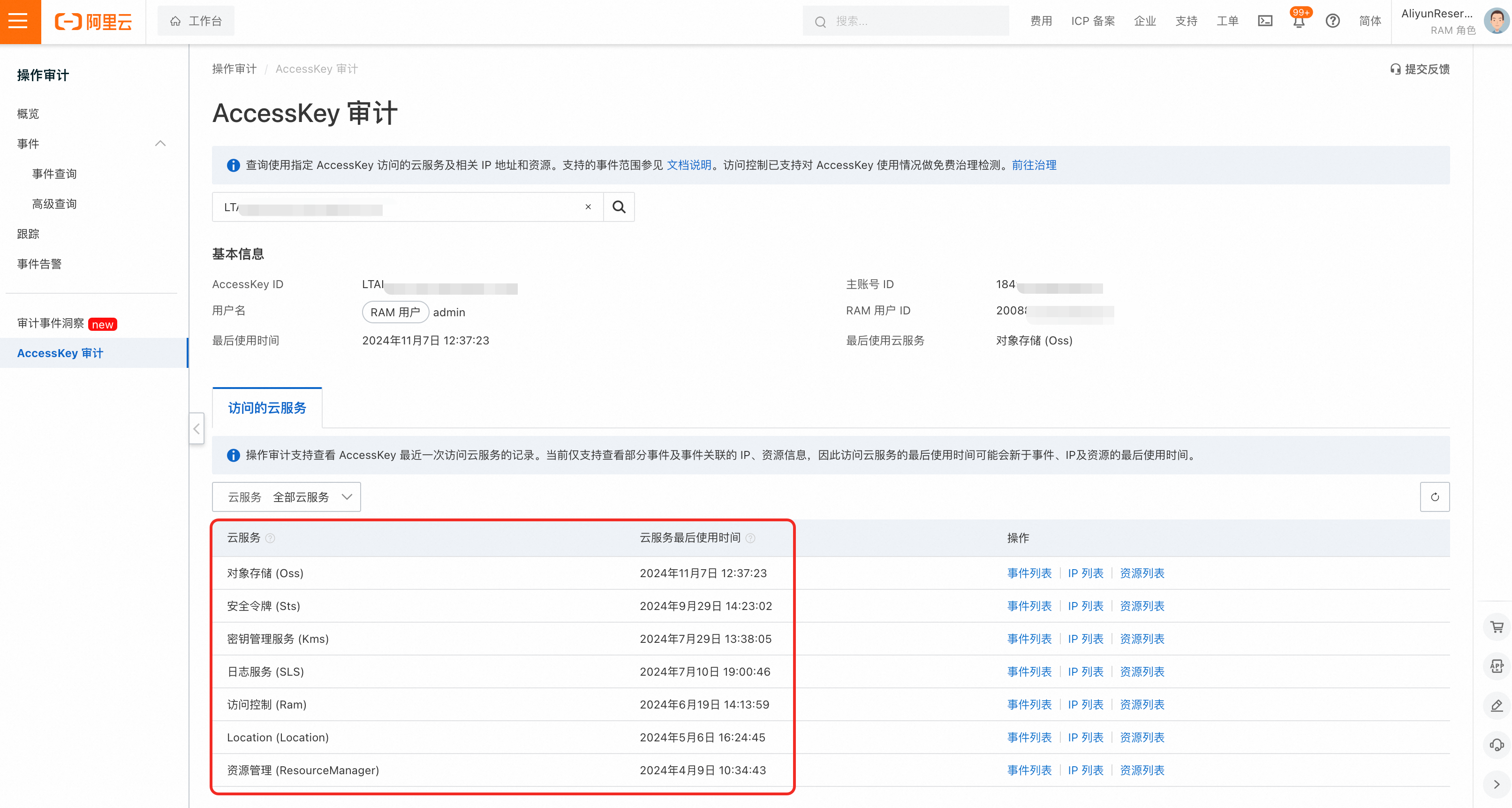Image resolution: width=1512 pixels, height=808 pixels.
Task: Click the AliyunReser... account name
Action: (1437, 14)
